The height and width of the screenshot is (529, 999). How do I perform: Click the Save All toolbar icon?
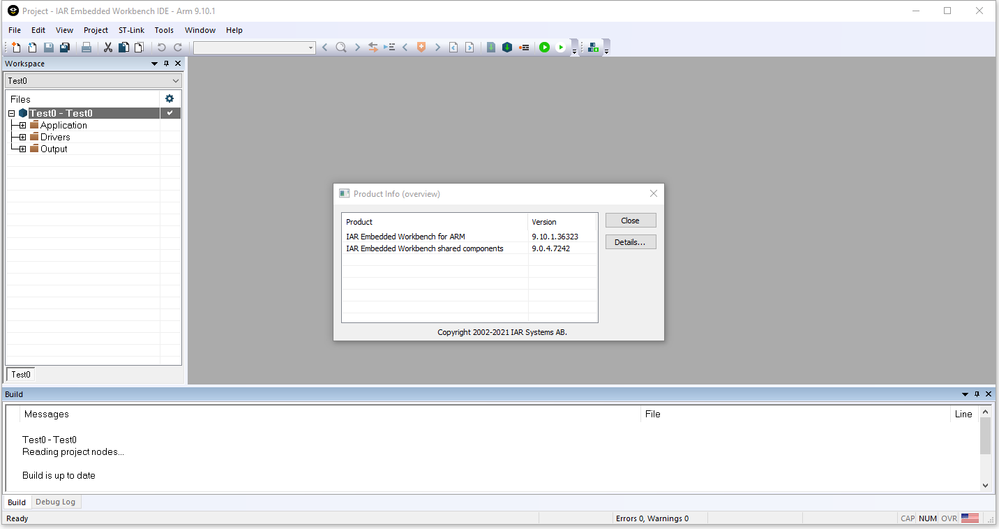coord(64,47)
